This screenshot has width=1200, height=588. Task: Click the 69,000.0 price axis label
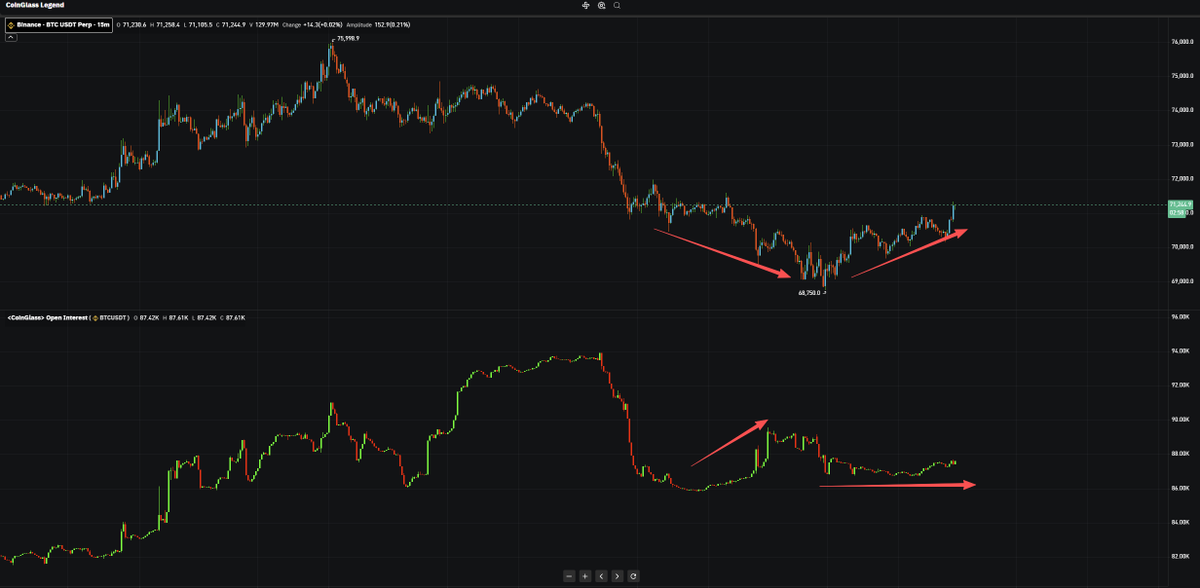(x=1181, y=281)
